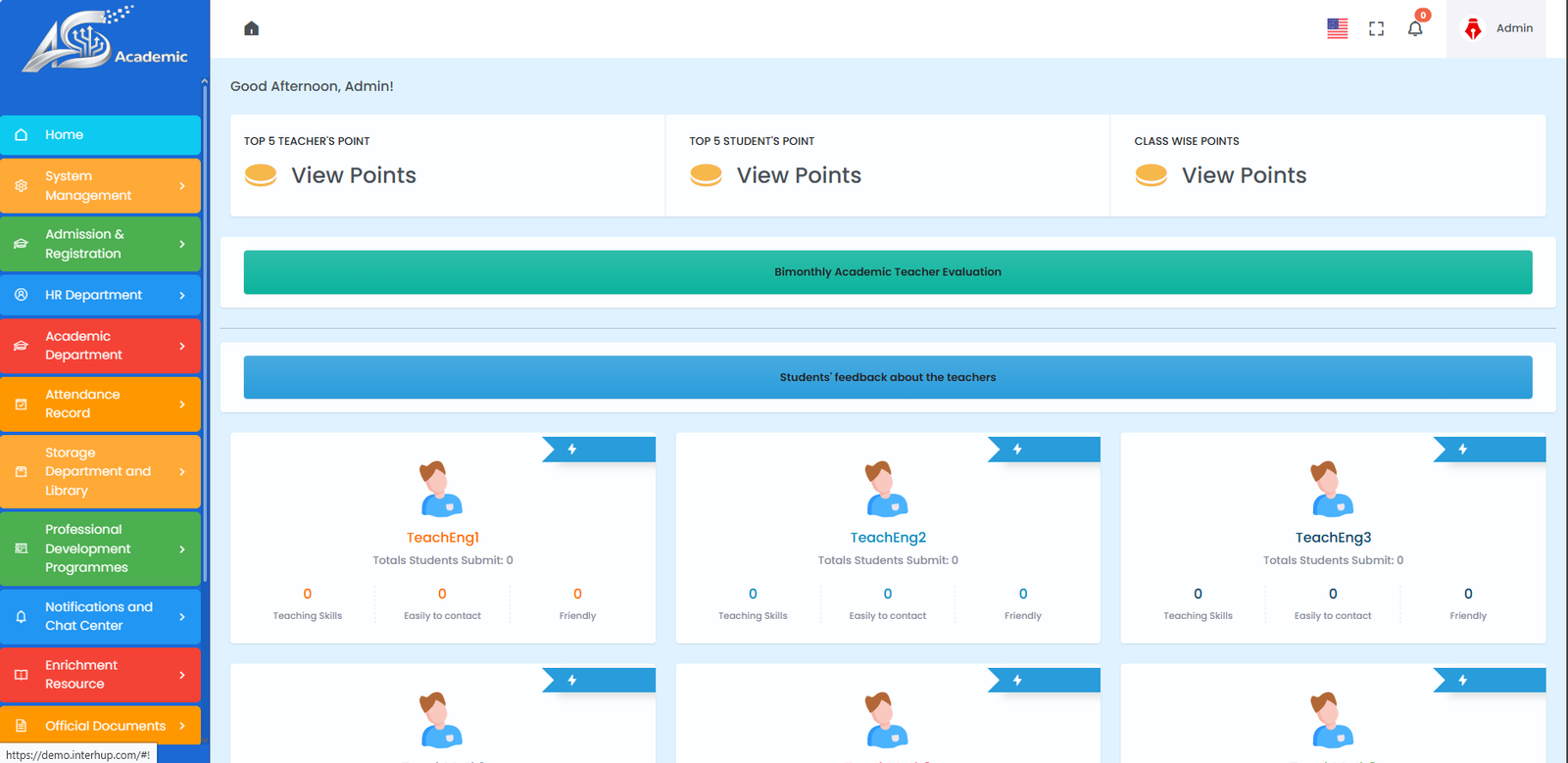Open the Attendance Record menu label
The height and width of the screenshot is (763, 1568).
(82, 404)
